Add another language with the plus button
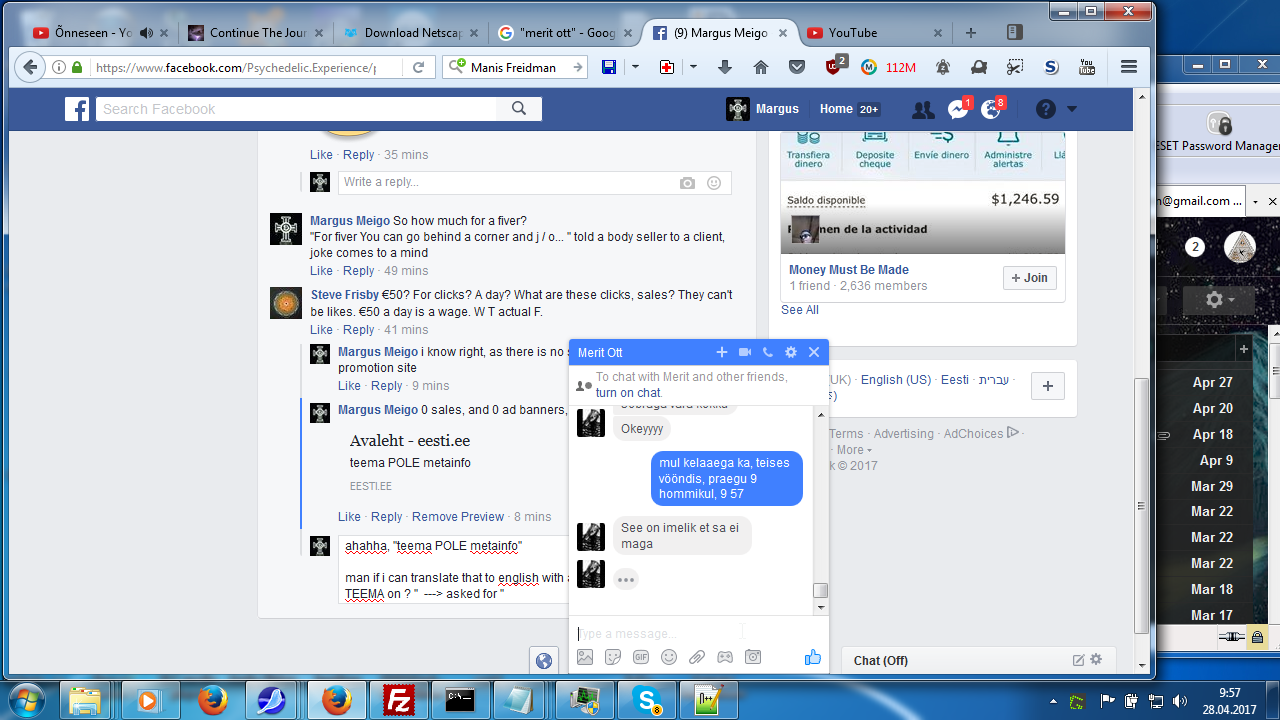This screenshot has height=720, width=1280. (x=1047, y=386)
